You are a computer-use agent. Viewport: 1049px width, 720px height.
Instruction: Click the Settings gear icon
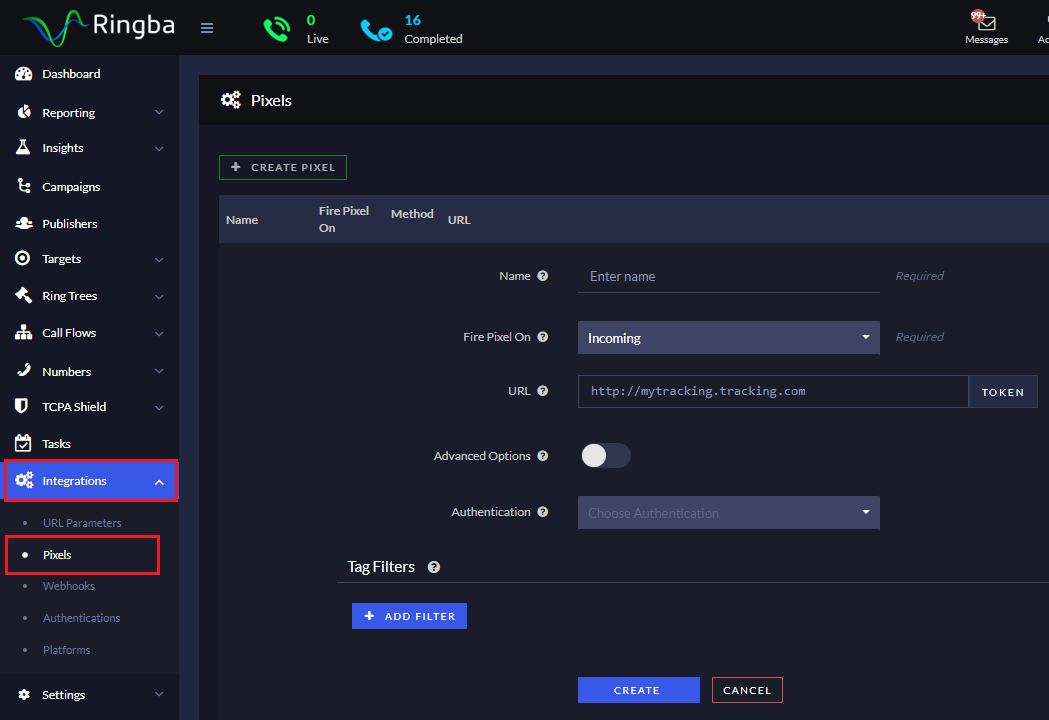click(24, 695)
